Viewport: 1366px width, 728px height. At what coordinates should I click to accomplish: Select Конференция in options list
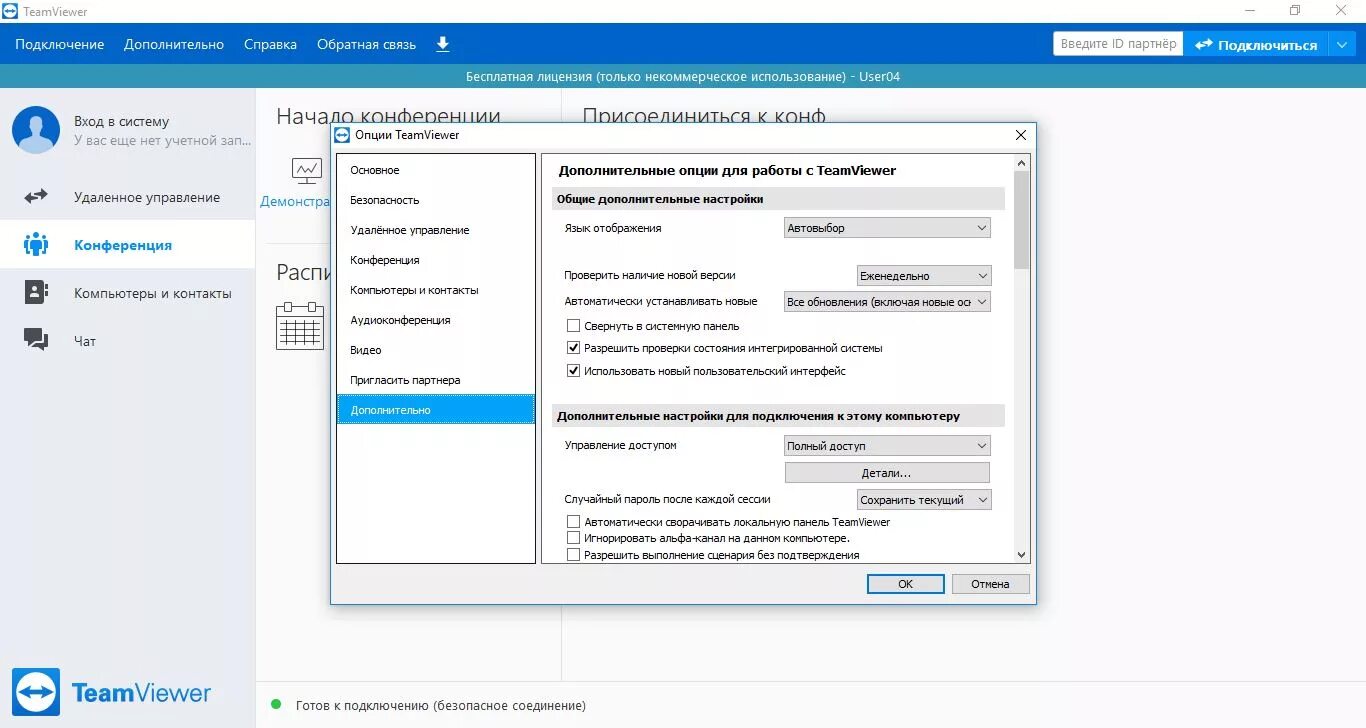(x=436, y=260)
